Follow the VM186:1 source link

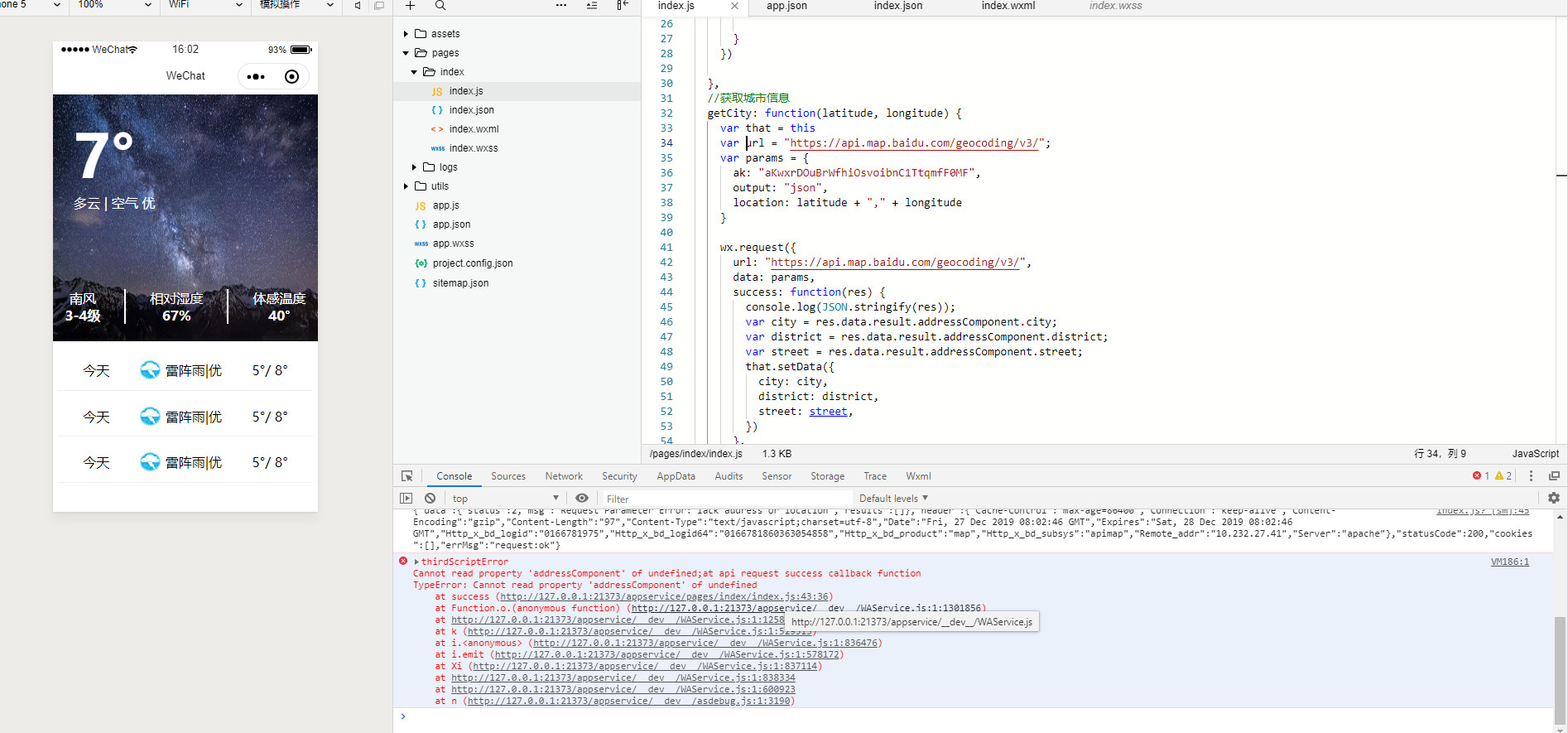tap(1509, 562)
